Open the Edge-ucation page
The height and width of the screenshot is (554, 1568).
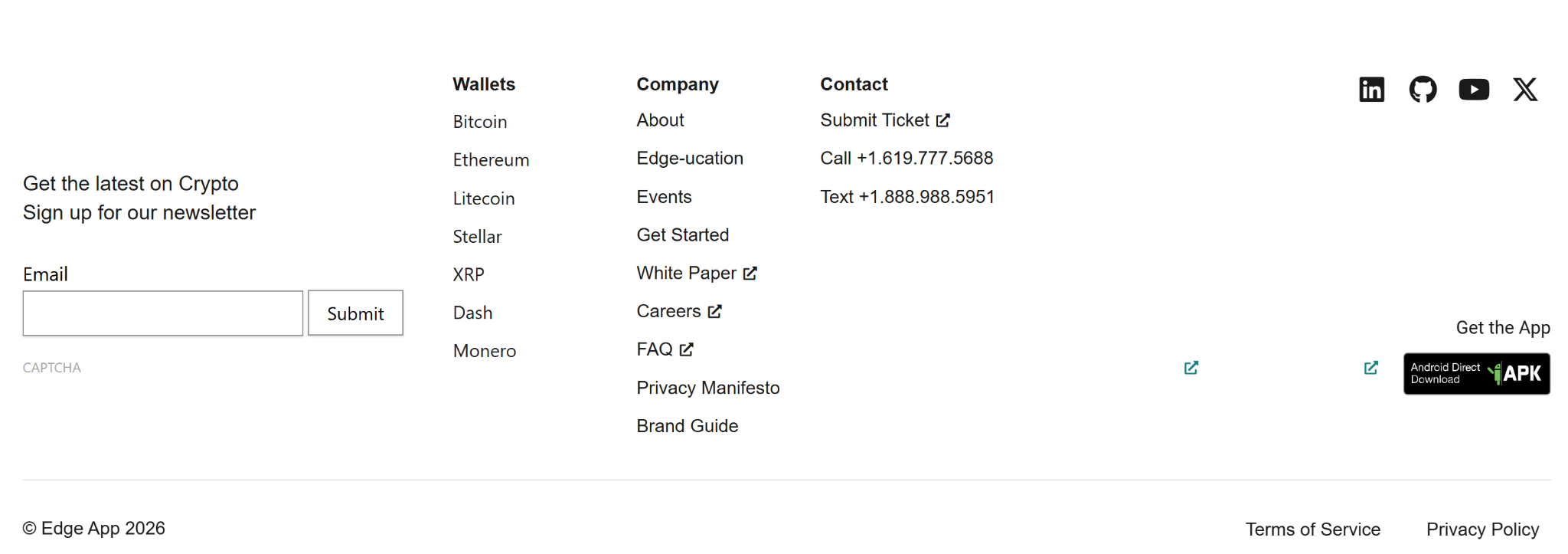point(690,159)
